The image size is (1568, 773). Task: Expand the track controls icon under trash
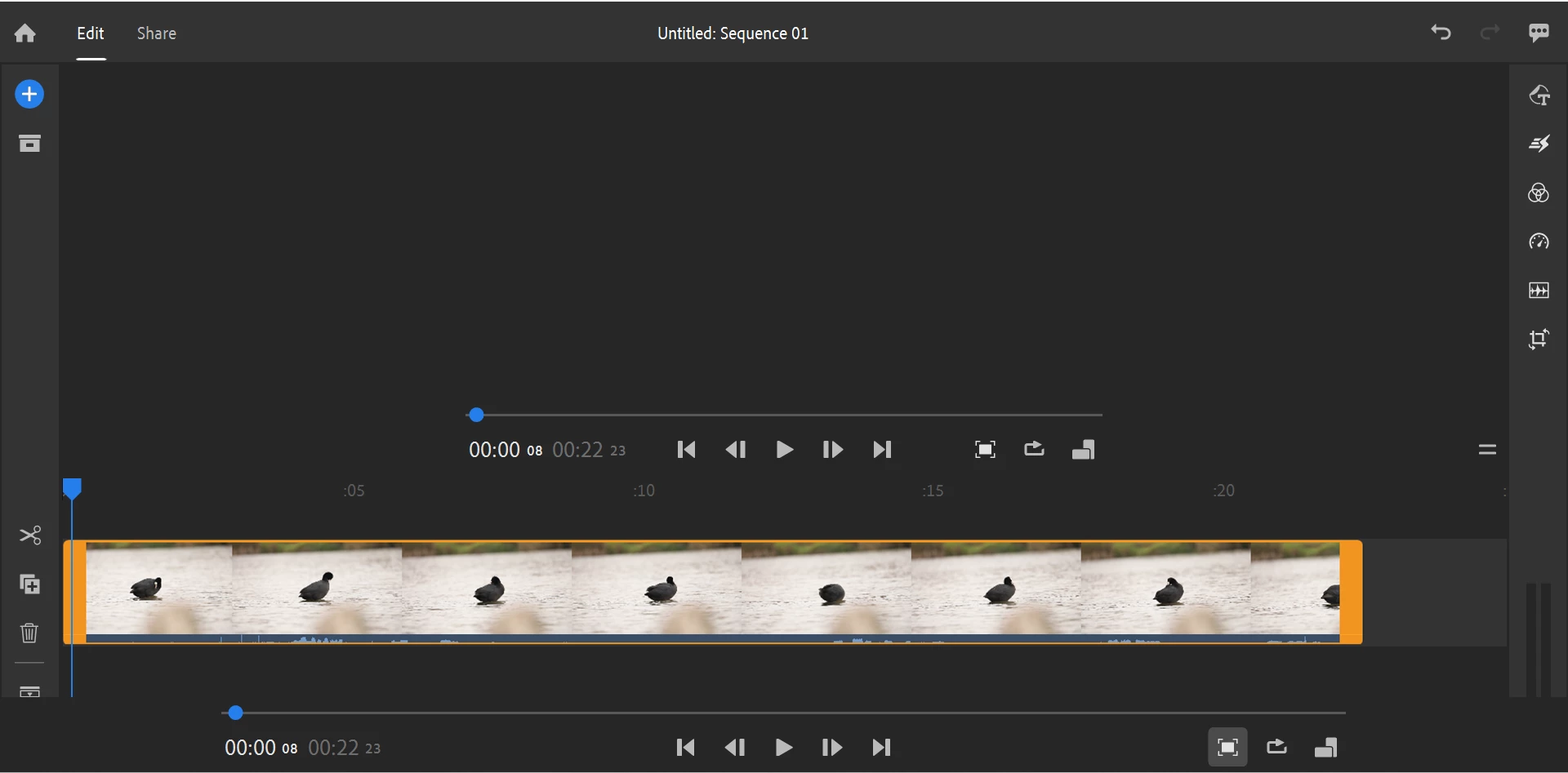point(29,691)
